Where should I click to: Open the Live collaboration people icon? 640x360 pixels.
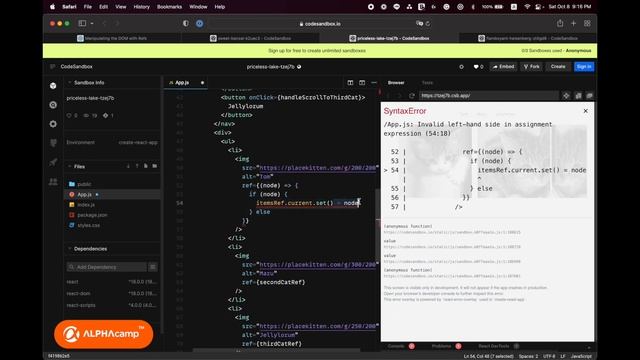53,181
